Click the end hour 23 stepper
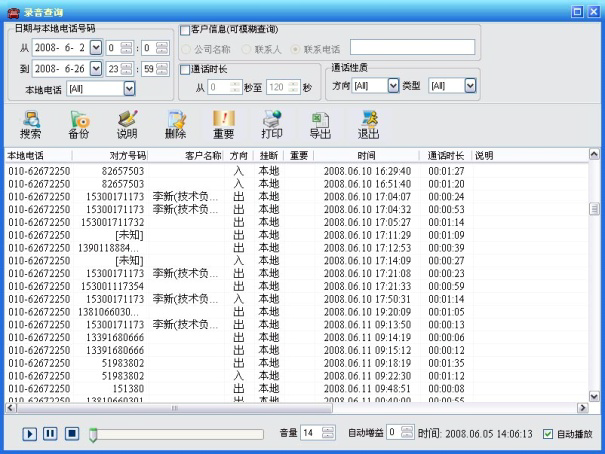The image size is (605, 454). click(127, 69)
